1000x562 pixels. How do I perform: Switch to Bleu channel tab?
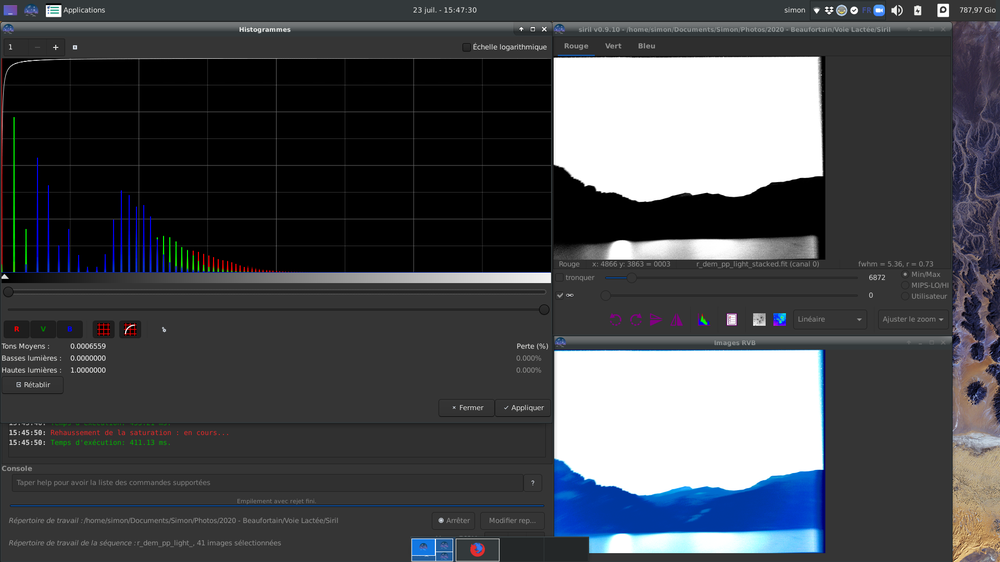coord(646,46)
